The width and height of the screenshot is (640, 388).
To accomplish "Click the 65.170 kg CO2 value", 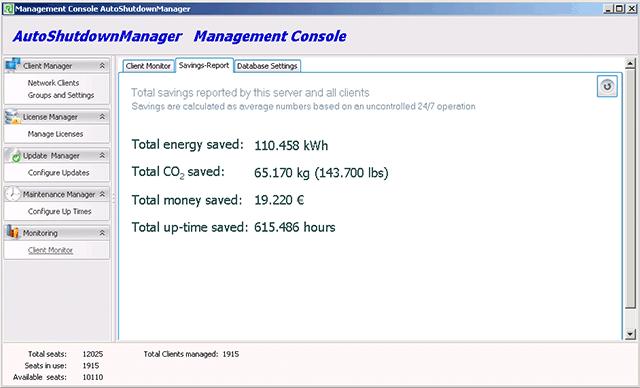I will (x=321, y=173).
